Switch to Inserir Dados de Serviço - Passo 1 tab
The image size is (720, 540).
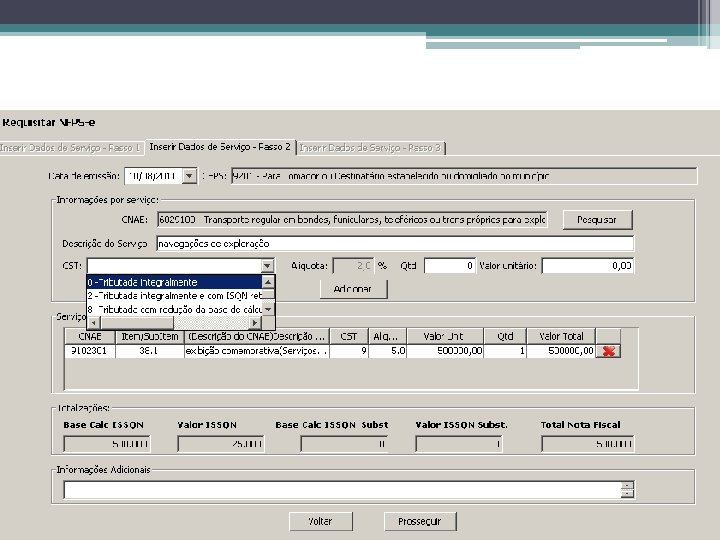pos(70,148)
